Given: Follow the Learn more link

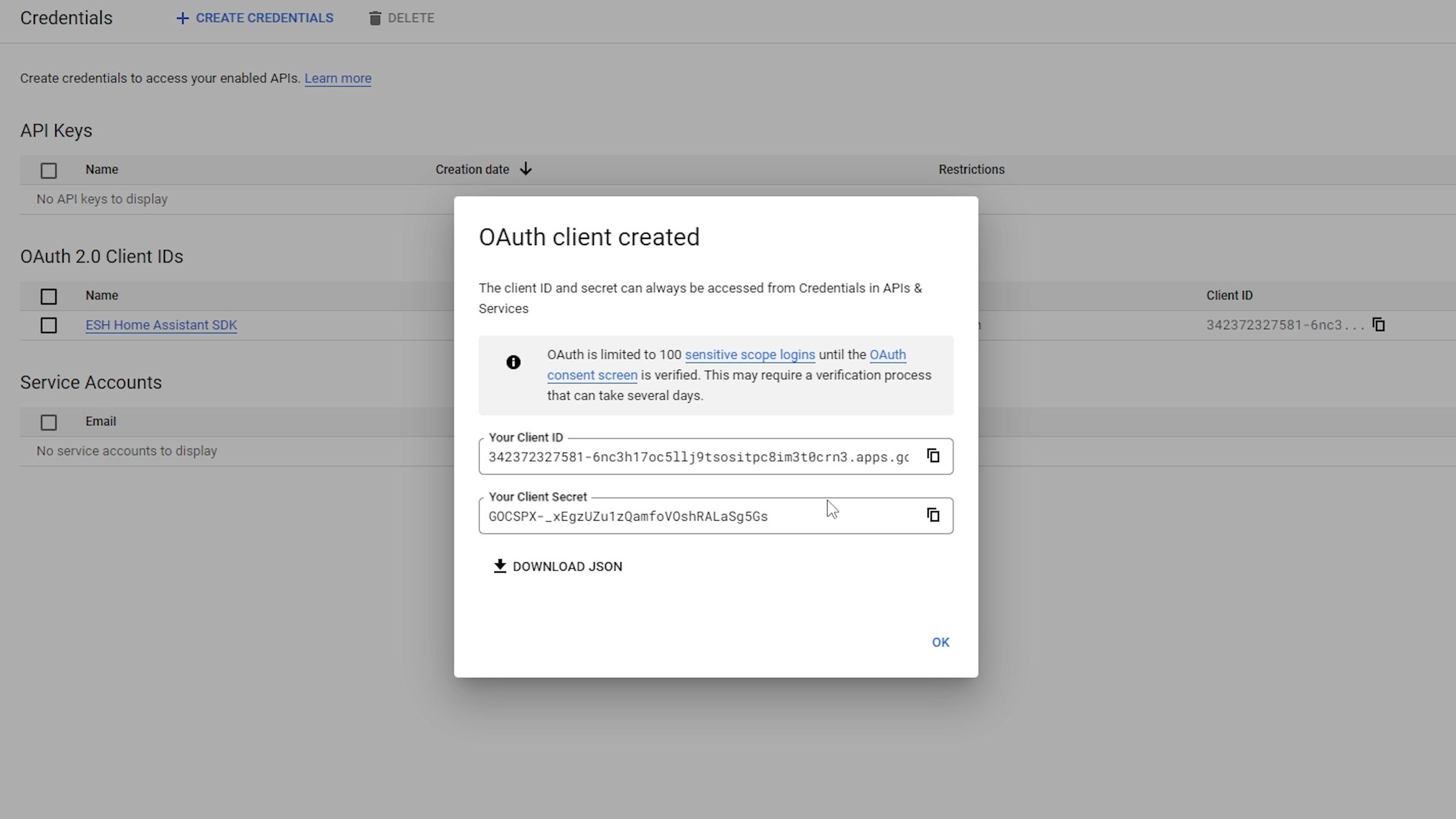Looking at the screenshot, I should (337, 78).
